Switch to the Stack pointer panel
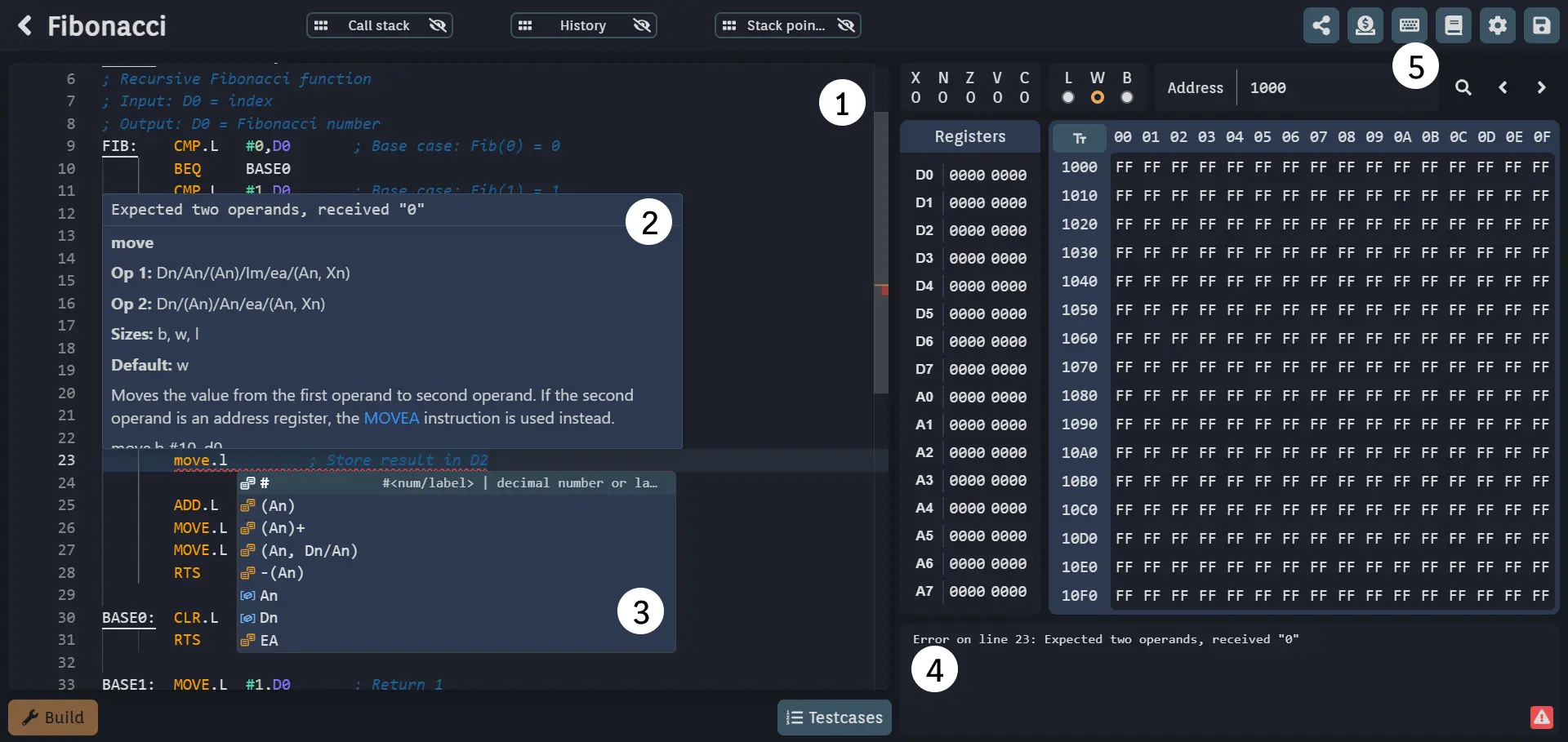 coord(786,25)
